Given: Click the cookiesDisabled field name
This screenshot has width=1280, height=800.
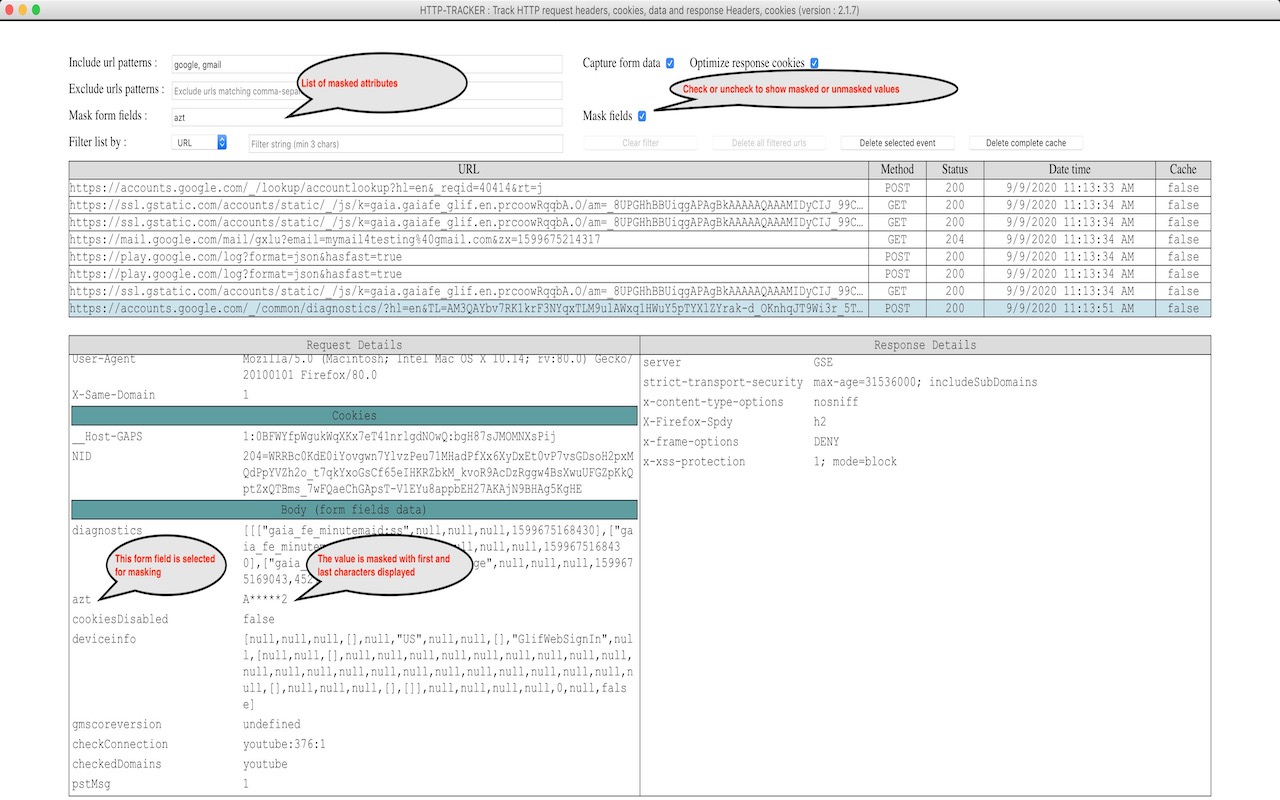Looking at the screenshot, I should coord(120,619).
